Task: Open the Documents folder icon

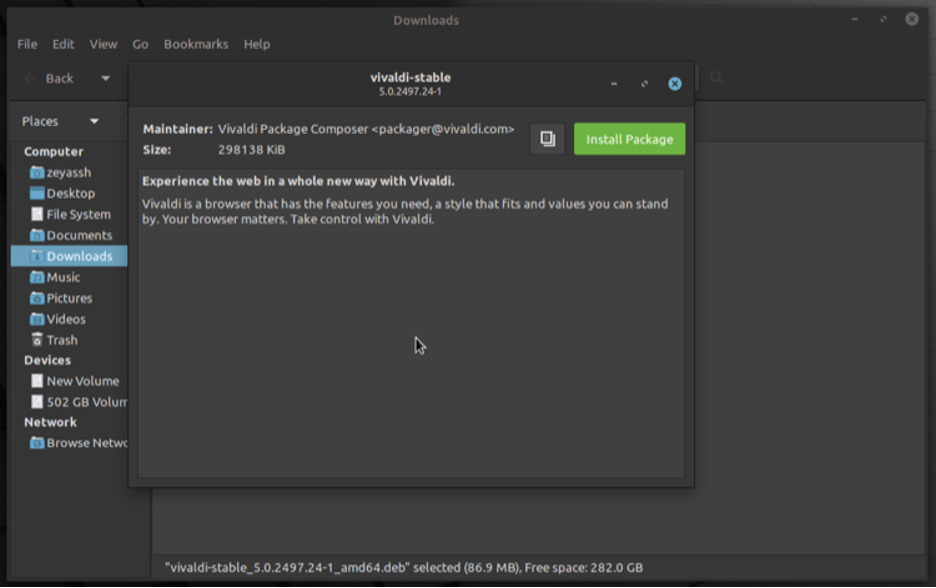Action: click(37, 234)
